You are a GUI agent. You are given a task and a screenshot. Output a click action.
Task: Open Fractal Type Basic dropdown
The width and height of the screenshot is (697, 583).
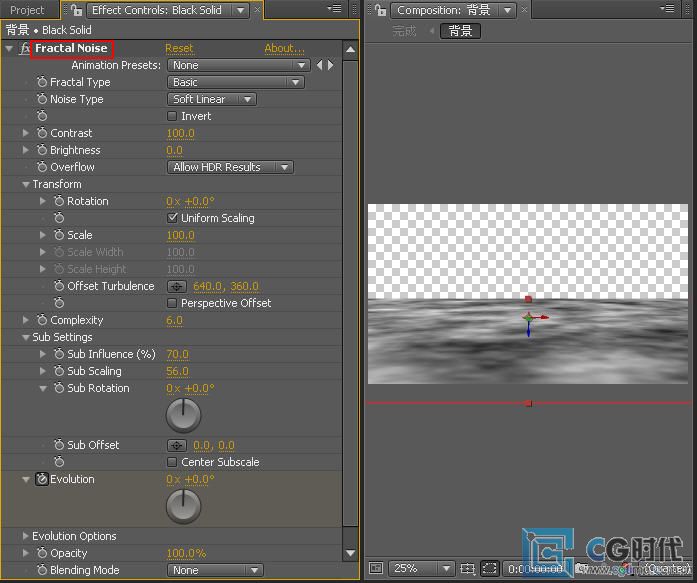[236, 82]
